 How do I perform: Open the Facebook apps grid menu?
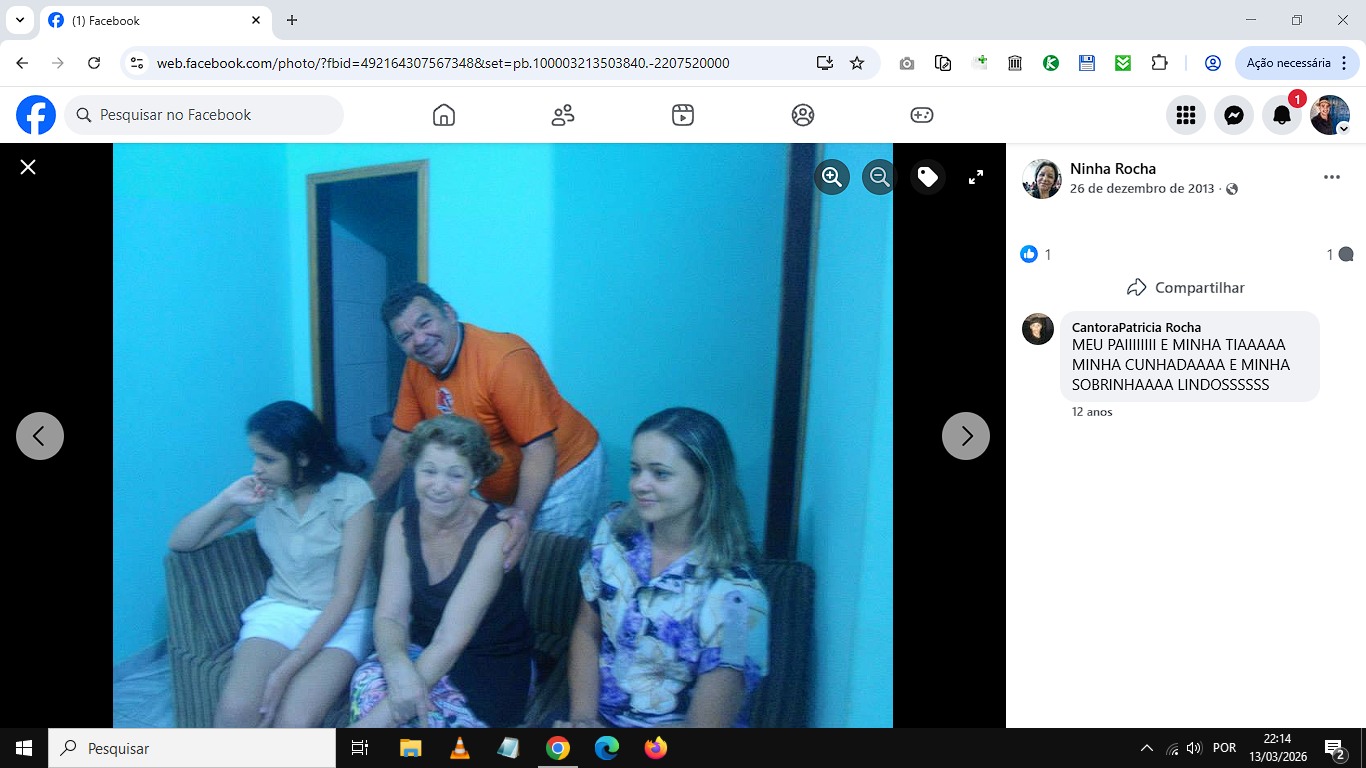coord(1186,115)
